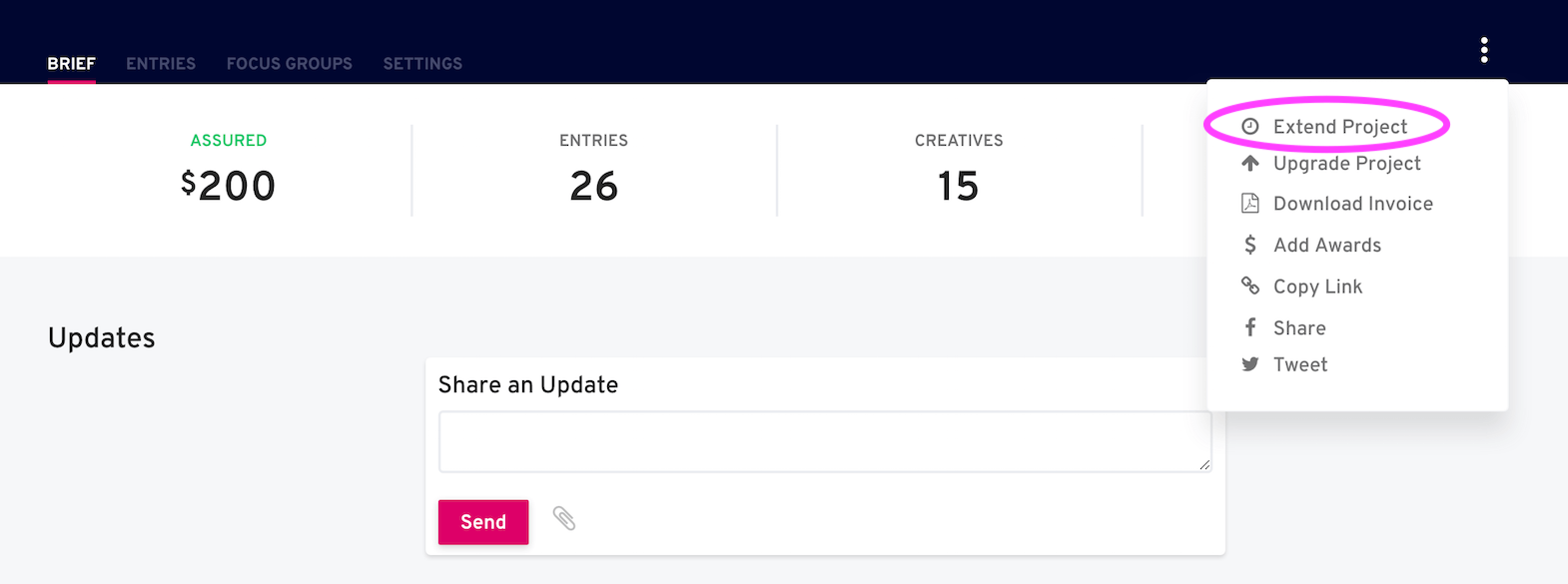Pick Add Awards from the options menu
This screenshot has width=1568, height=584.
tap(1326, 245)
